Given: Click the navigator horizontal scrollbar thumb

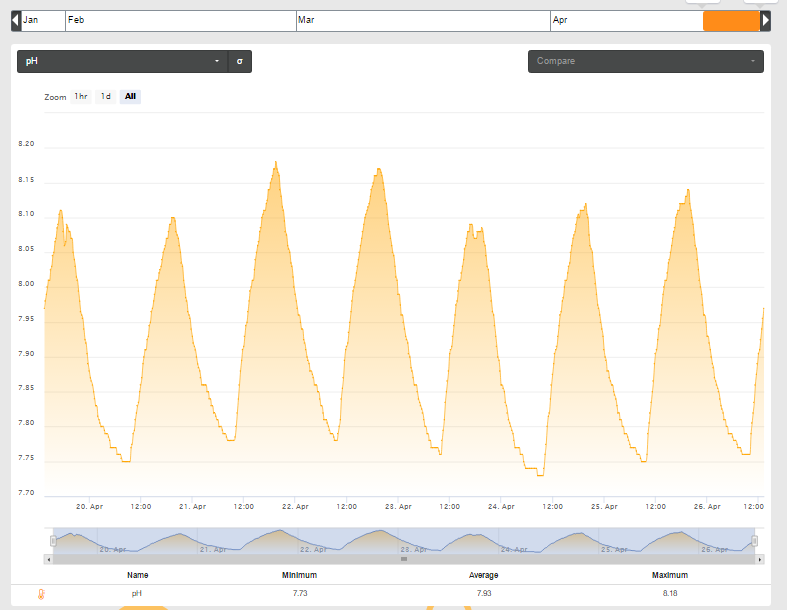Looking at the screenshot, I should coord(404,559).
